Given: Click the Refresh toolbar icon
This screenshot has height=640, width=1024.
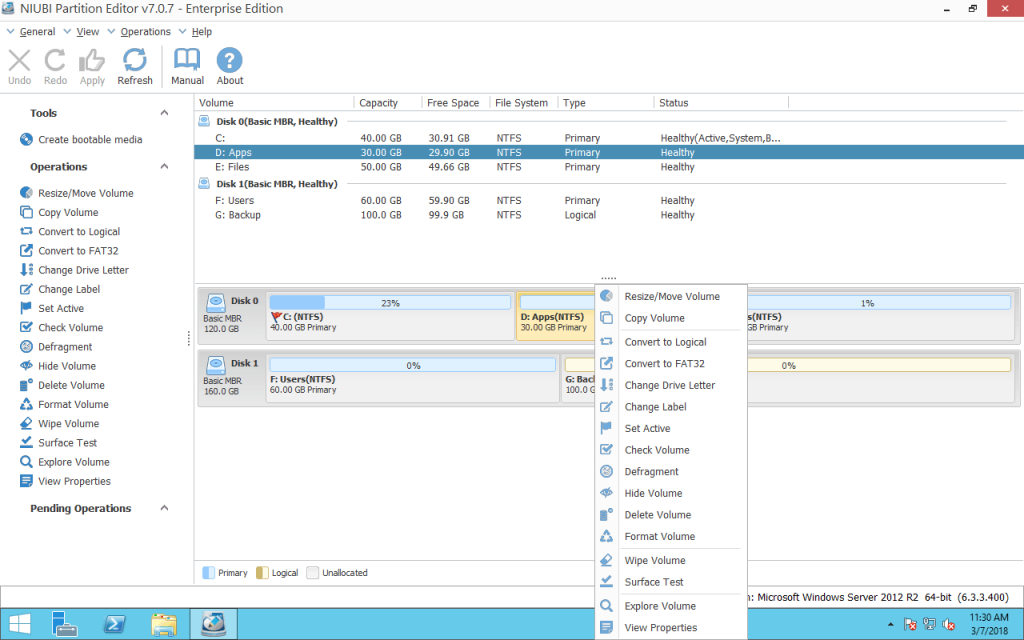Looking at the screenshot, I should coord(134,65).
